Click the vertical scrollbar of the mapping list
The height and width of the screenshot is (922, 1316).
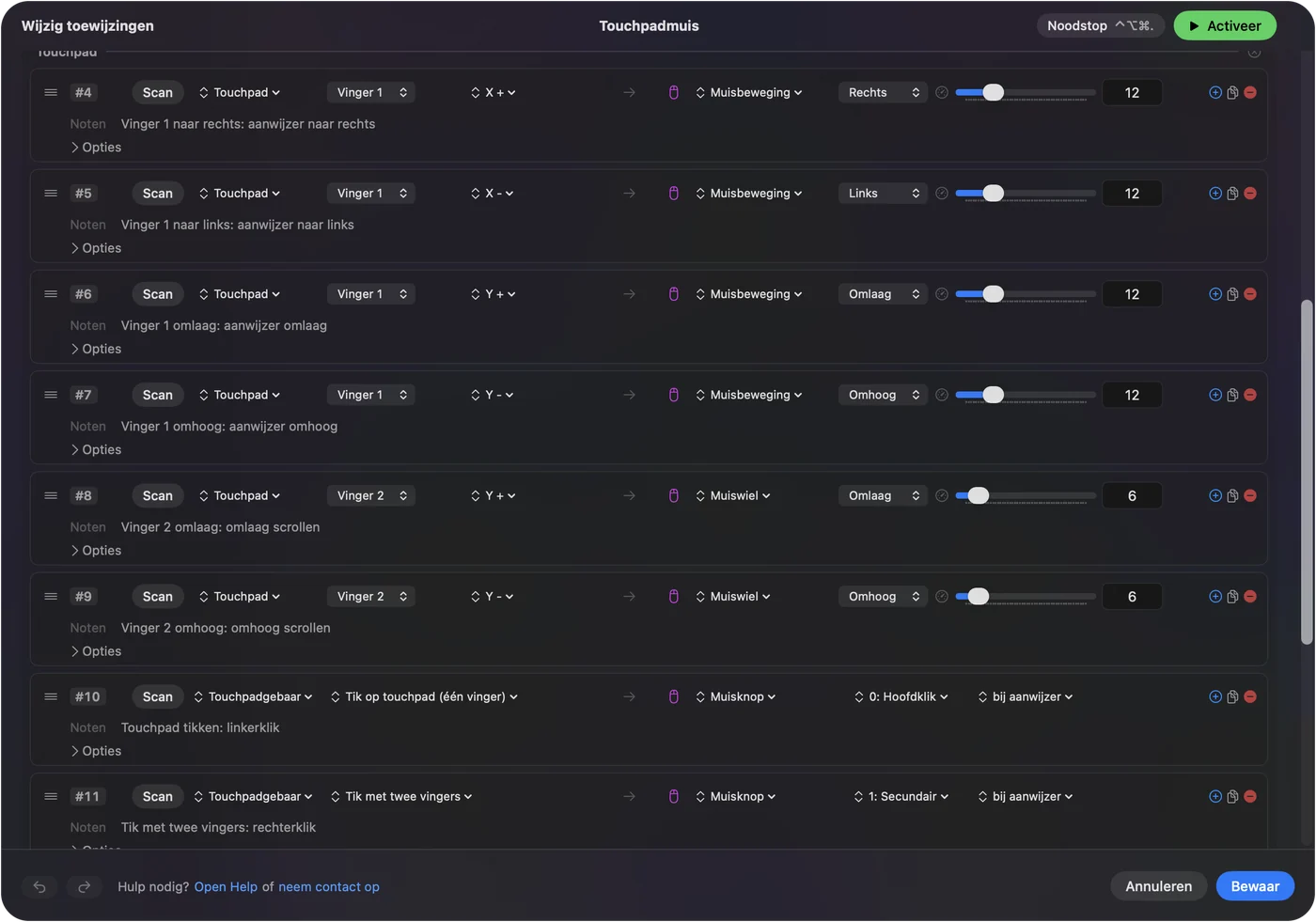point(1307,472)
